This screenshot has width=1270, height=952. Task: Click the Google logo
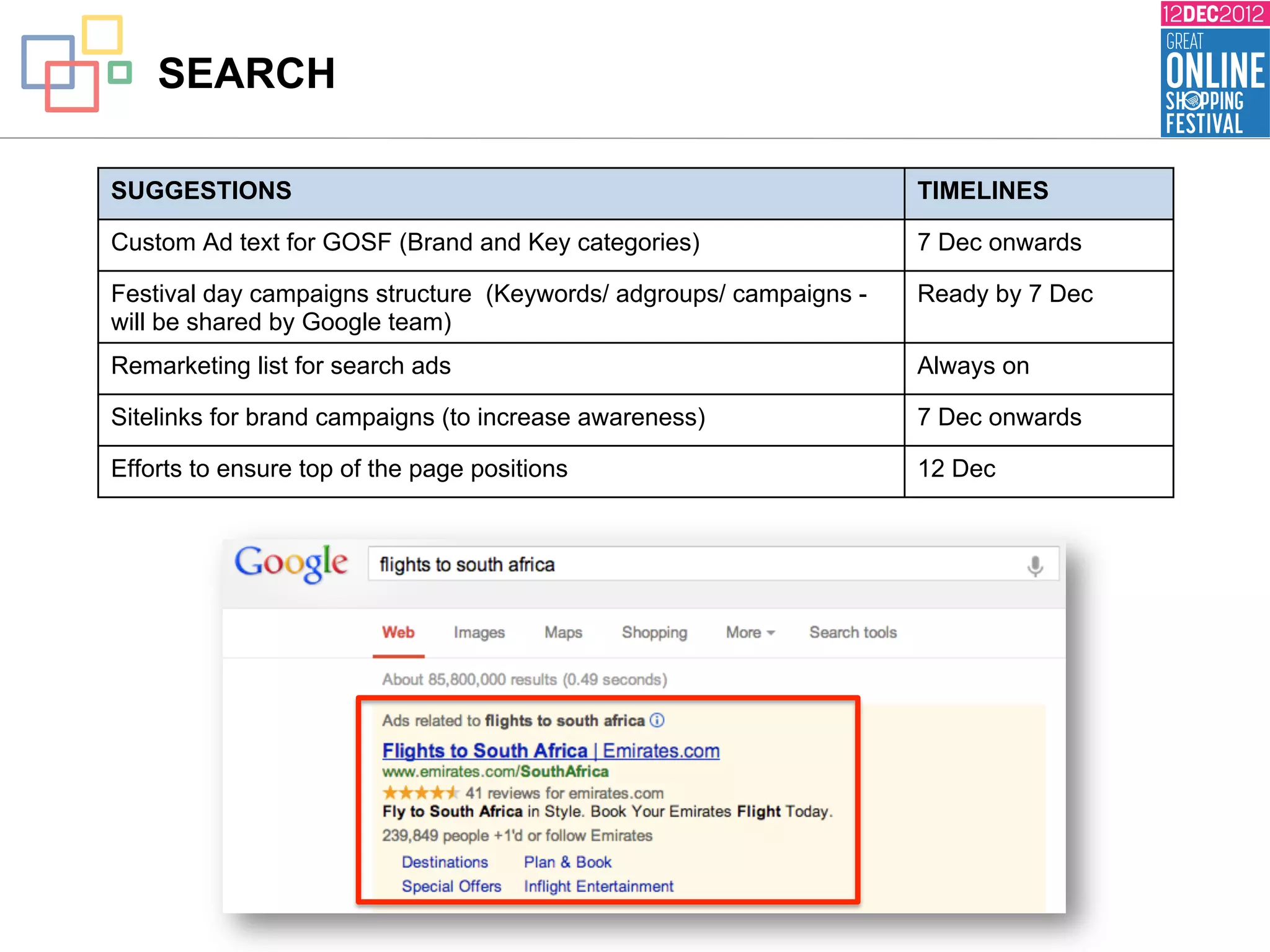pos(291,563)
